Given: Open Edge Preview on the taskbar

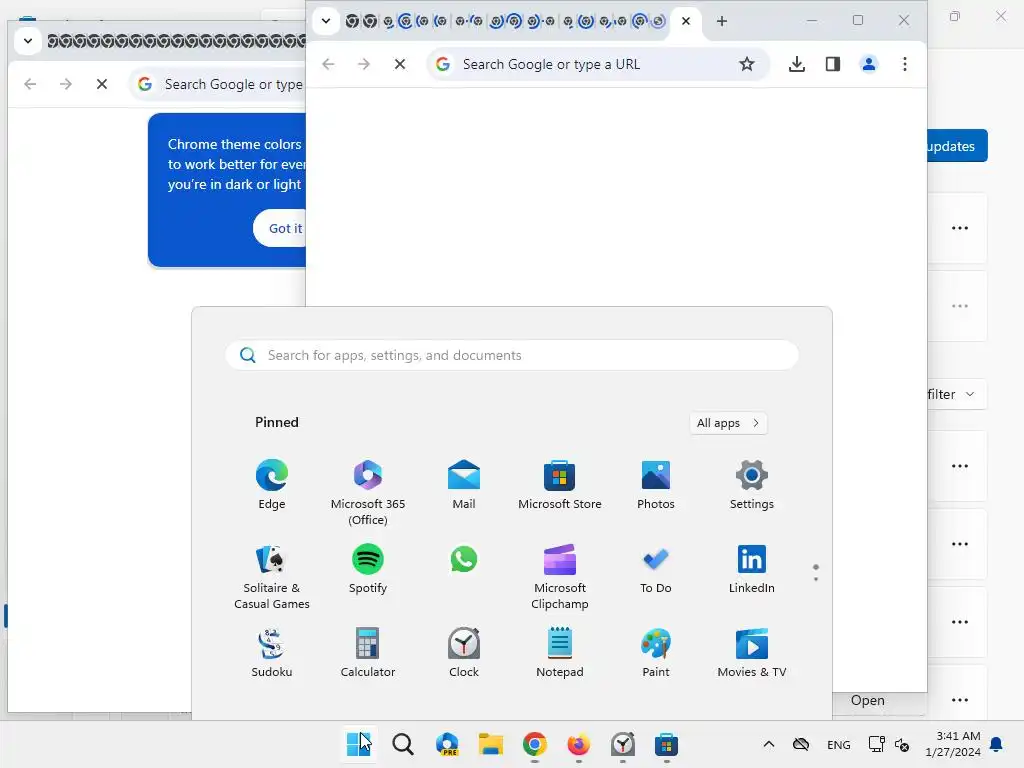Looking at the screenshot, I should [447, 744].
